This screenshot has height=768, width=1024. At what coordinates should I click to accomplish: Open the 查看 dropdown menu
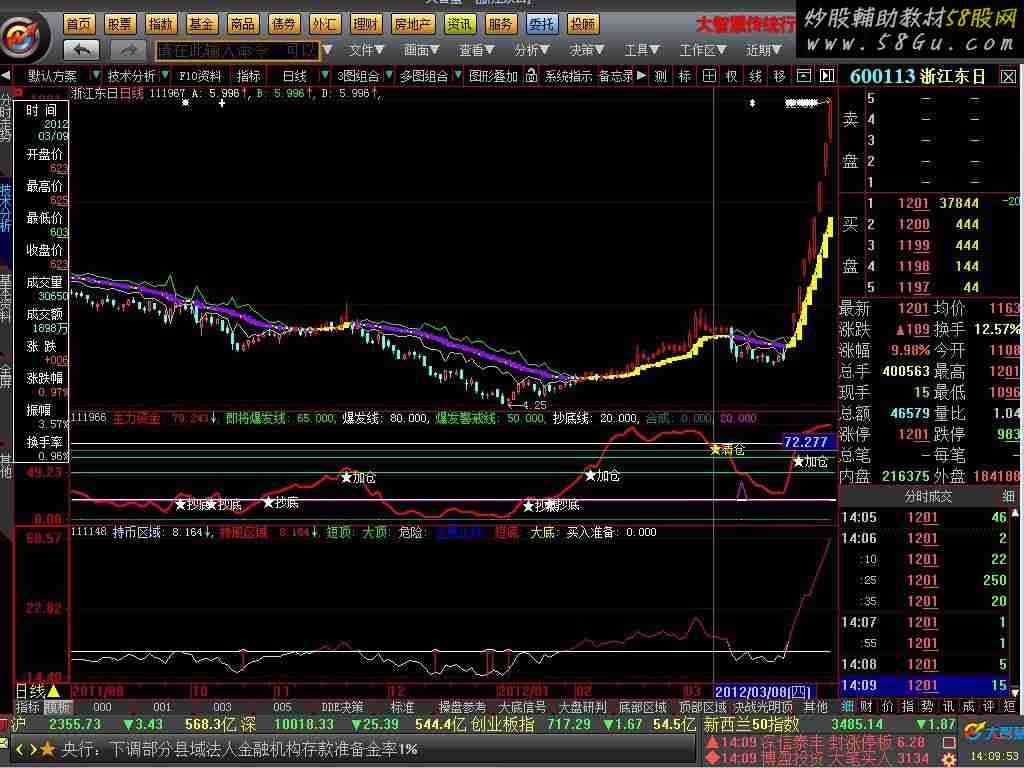pyautogui.click(x=476, y=50)
